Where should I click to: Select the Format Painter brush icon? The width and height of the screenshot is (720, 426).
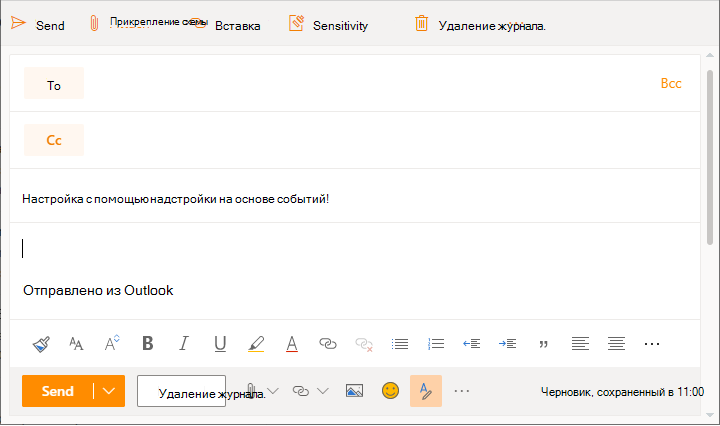tap(41, 344)
